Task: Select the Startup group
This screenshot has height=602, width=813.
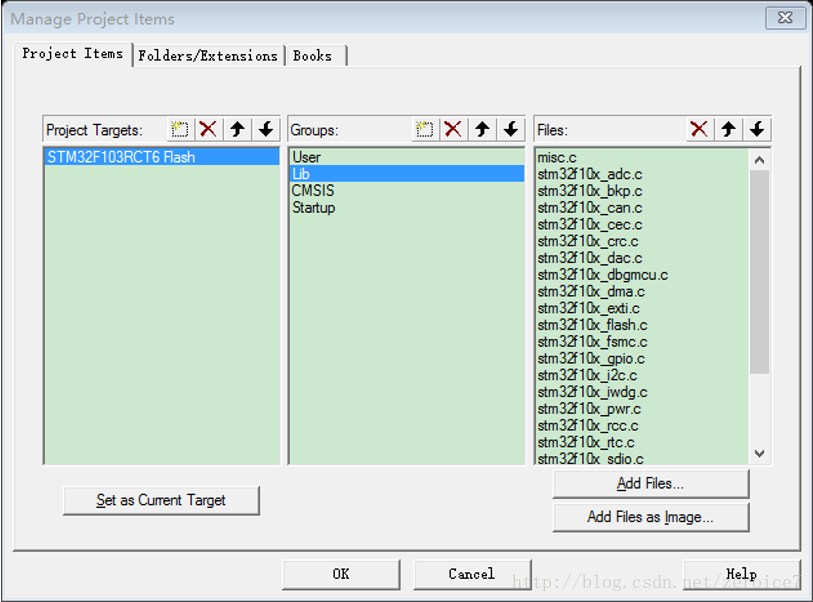Action: click(406, 207)
